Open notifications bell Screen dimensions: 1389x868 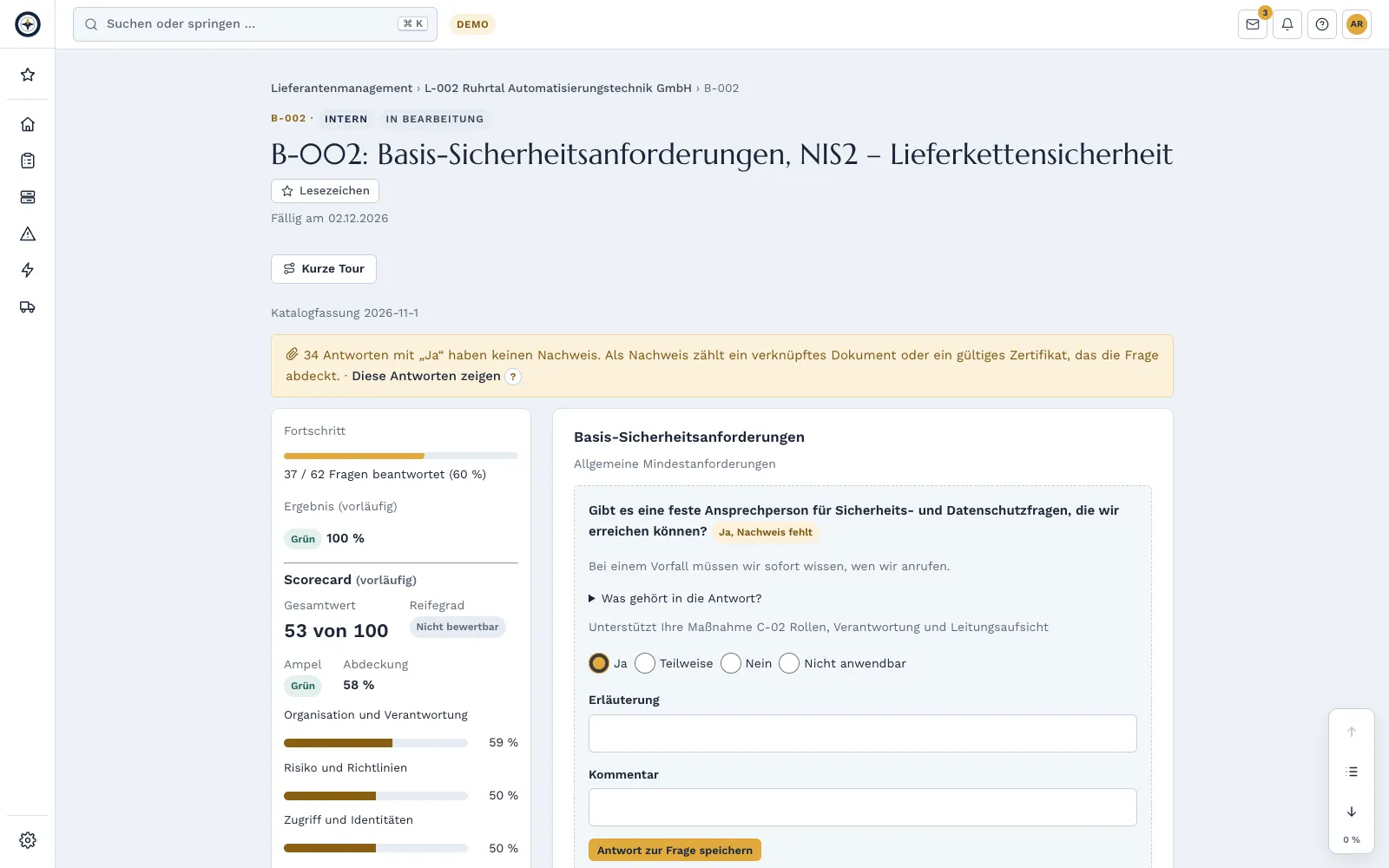tap(1287, 24)
